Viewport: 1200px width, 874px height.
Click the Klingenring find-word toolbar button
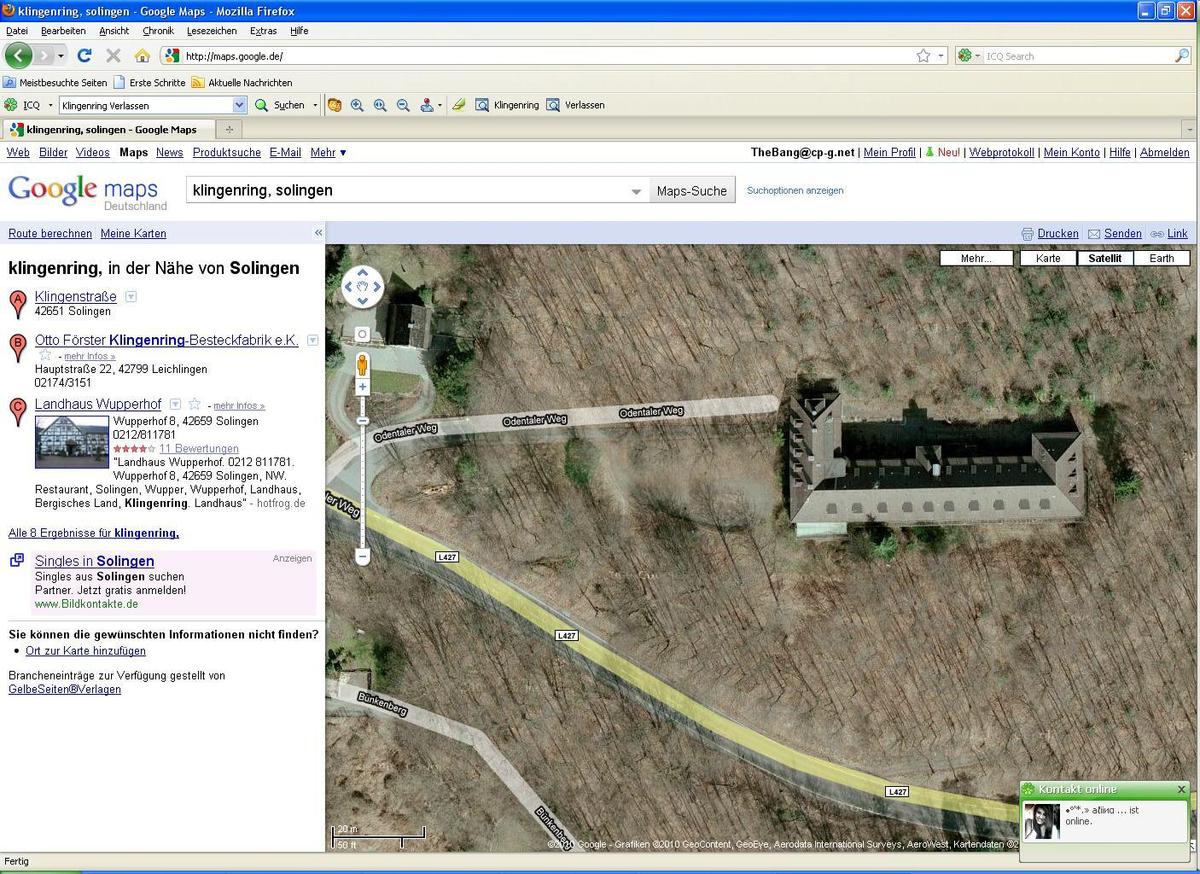coord(507,105)
